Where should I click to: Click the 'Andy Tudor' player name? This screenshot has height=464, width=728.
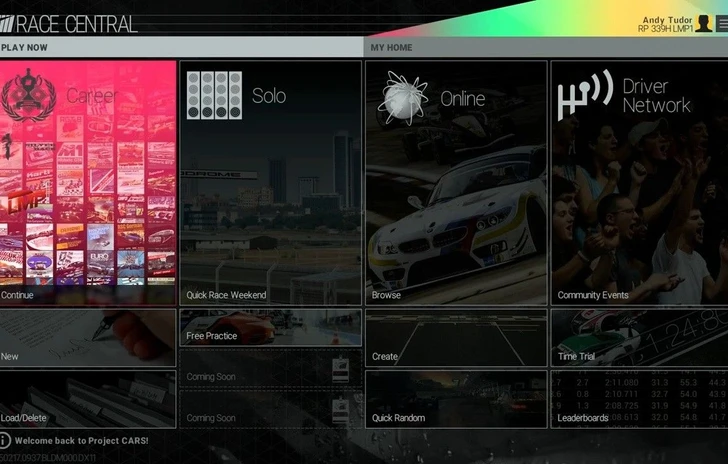667,20
